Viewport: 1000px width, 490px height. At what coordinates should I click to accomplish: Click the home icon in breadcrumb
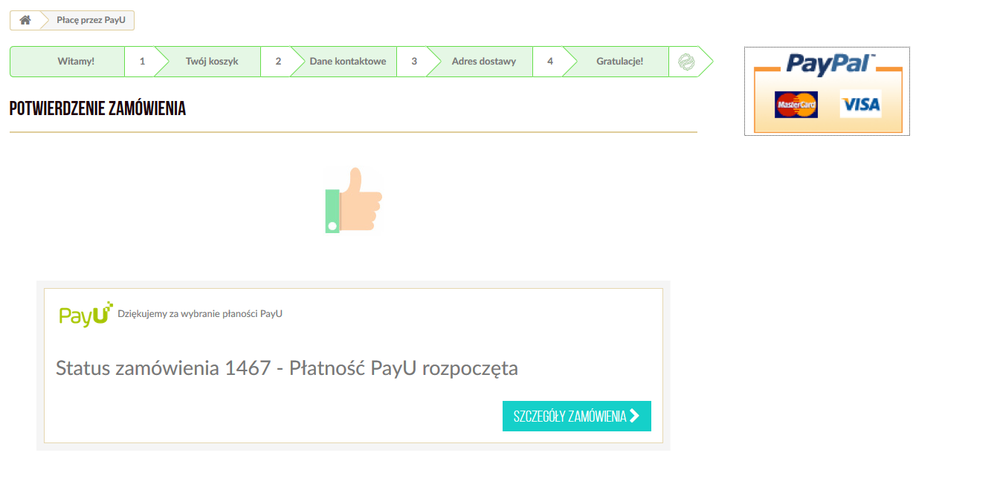25,20
